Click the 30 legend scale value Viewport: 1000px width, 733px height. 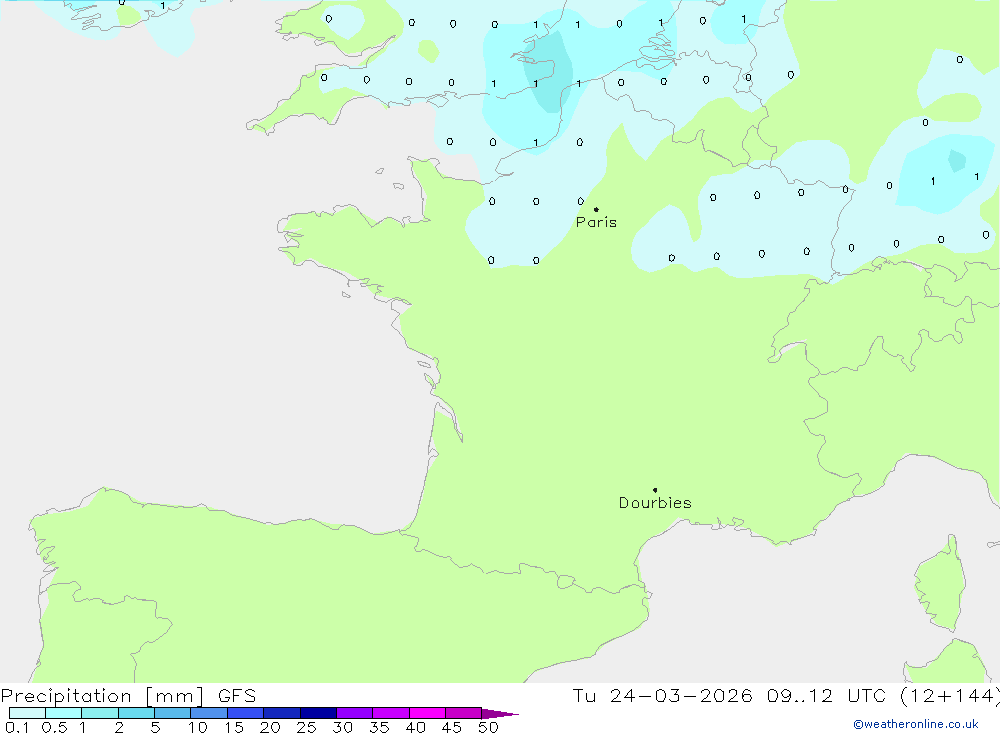pos(343,727)
